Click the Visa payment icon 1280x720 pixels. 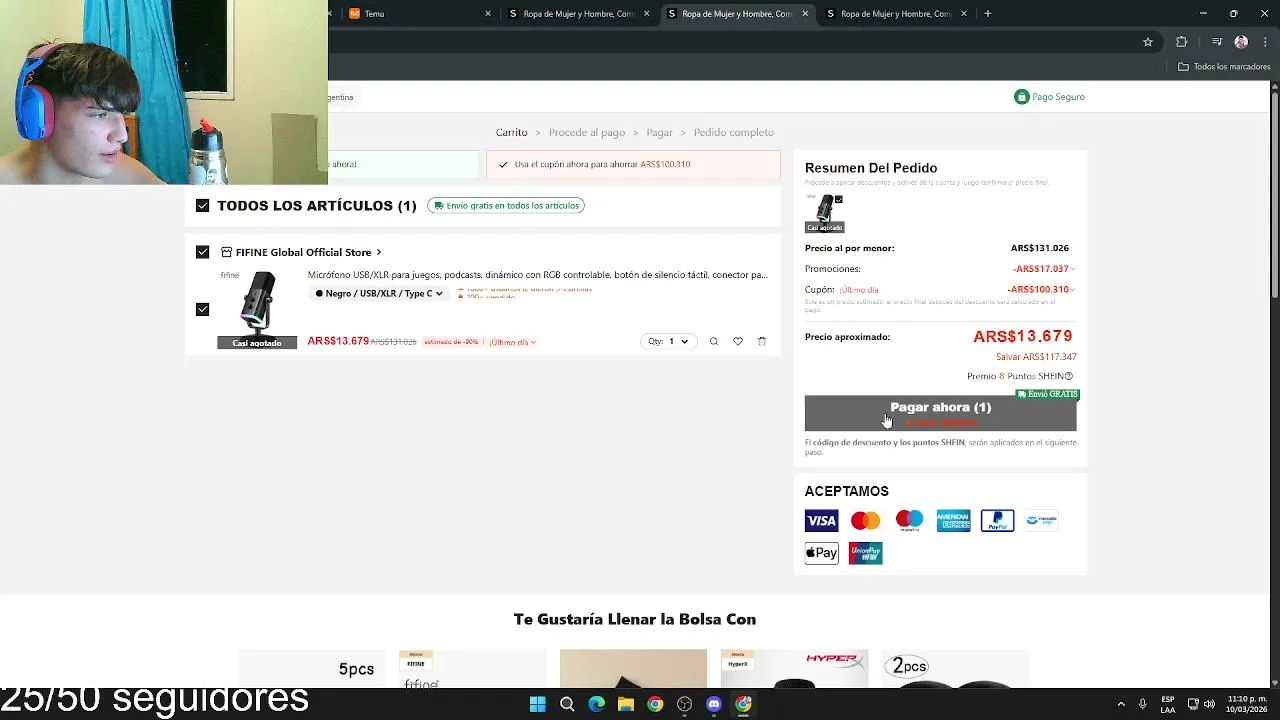click(x=821, y=521)
